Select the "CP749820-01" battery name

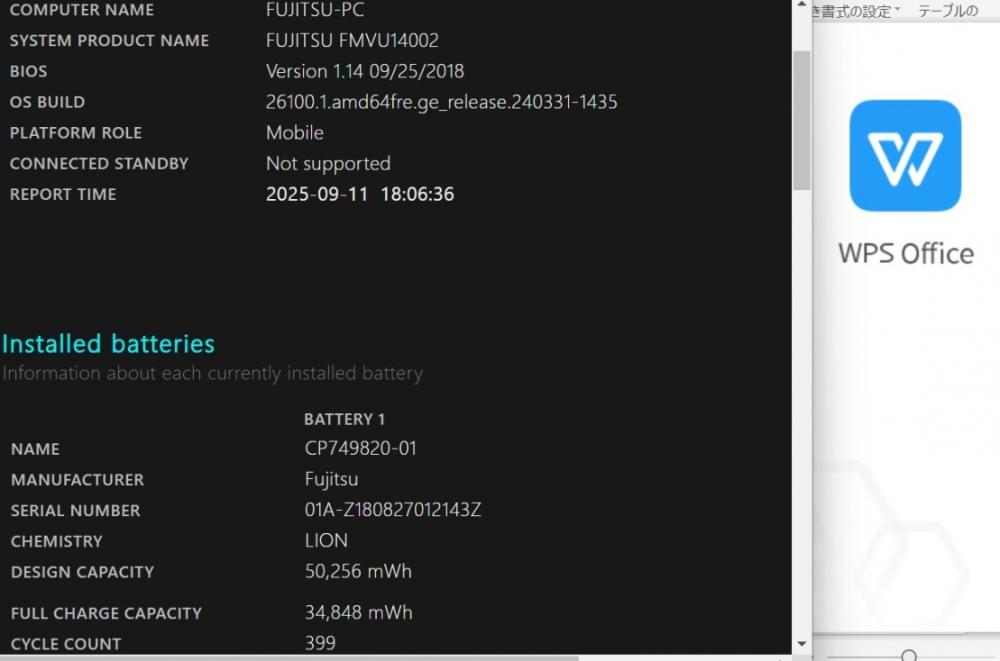click(360, 448)
